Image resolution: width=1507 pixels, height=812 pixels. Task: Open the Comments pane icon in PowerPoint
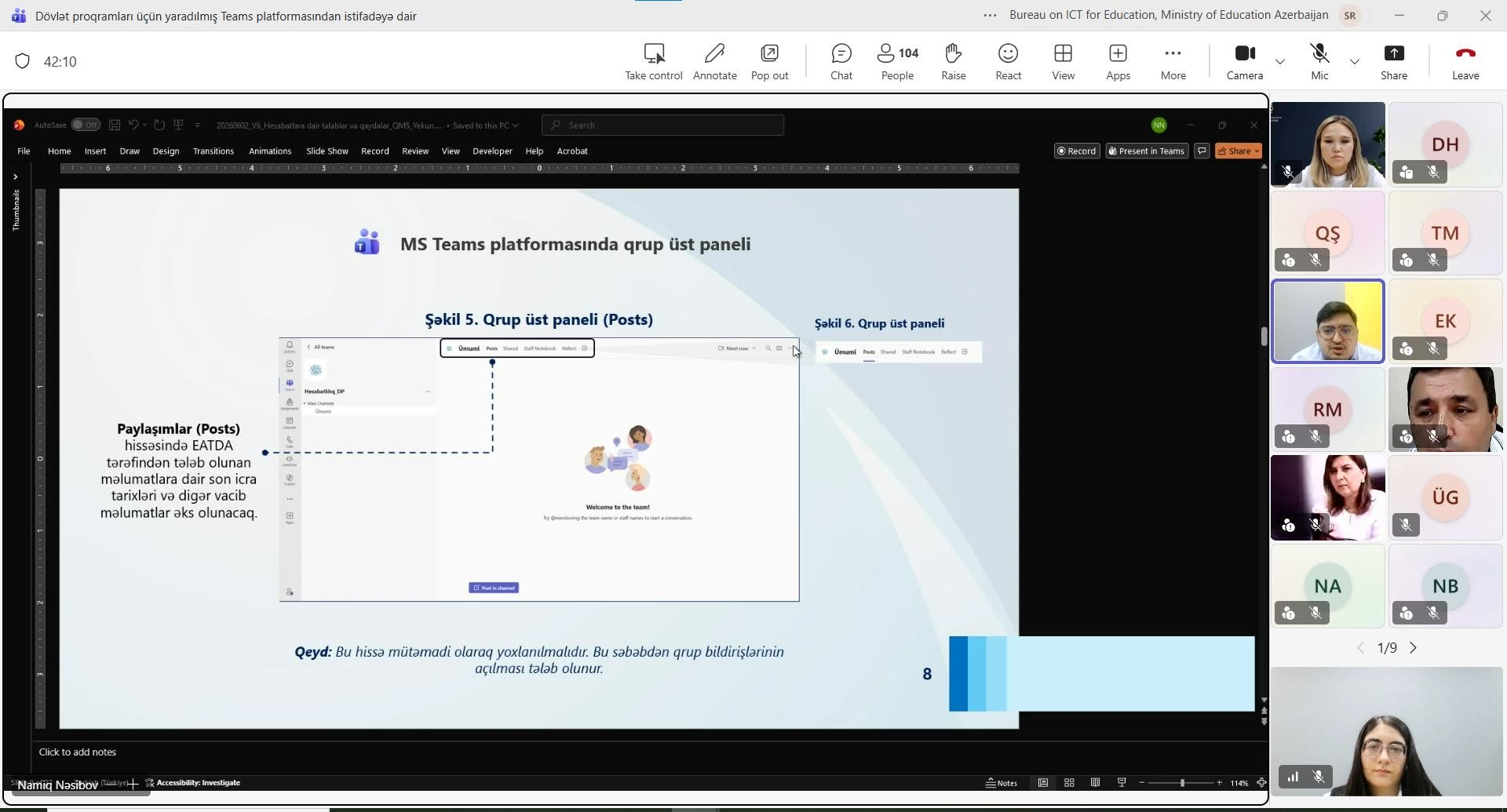pyautogui.click(x=1202, y=151)
